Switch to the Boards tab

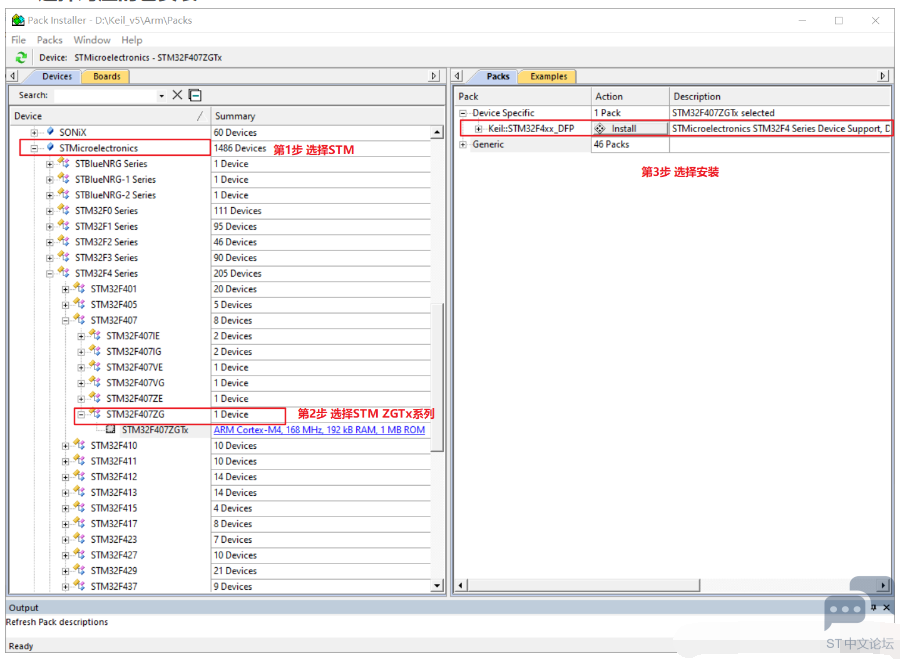pos(107,76)
